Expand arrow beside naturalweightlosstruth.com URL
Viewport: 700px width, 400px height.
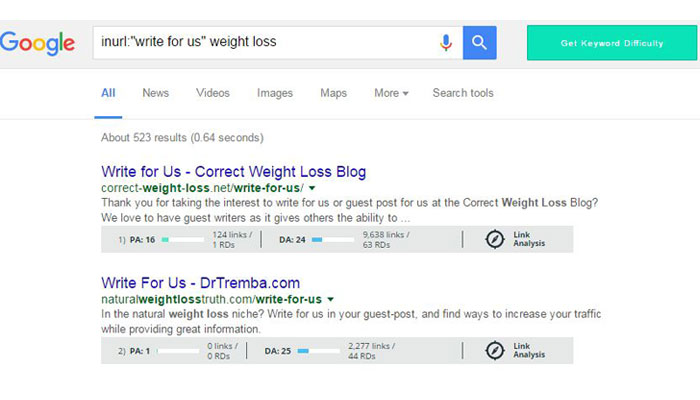(x=330, y=299)
